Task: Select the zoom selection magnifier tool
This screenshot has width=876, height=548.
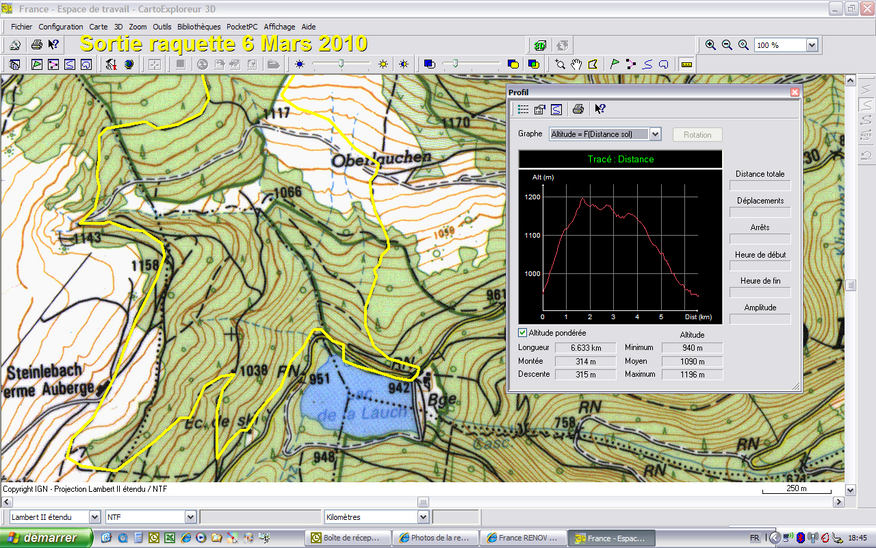Action: [560, 64]
